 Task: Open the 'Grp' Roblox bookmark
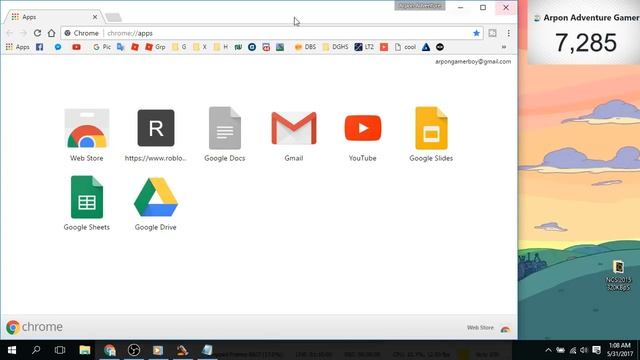point(156,47)
